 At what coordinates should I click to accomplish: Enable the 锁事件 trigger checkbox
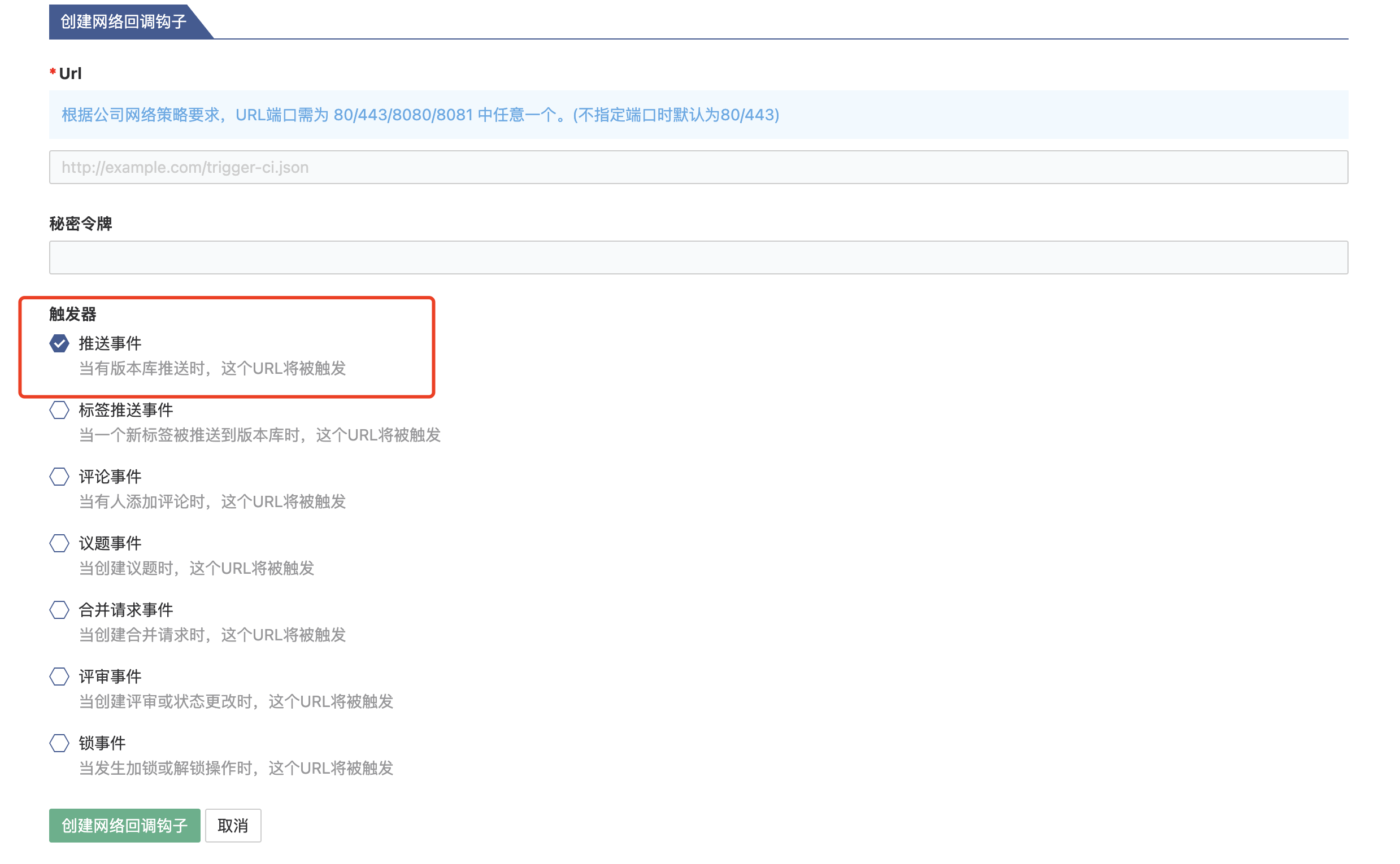pyautogui.click(x=59, y=743)
